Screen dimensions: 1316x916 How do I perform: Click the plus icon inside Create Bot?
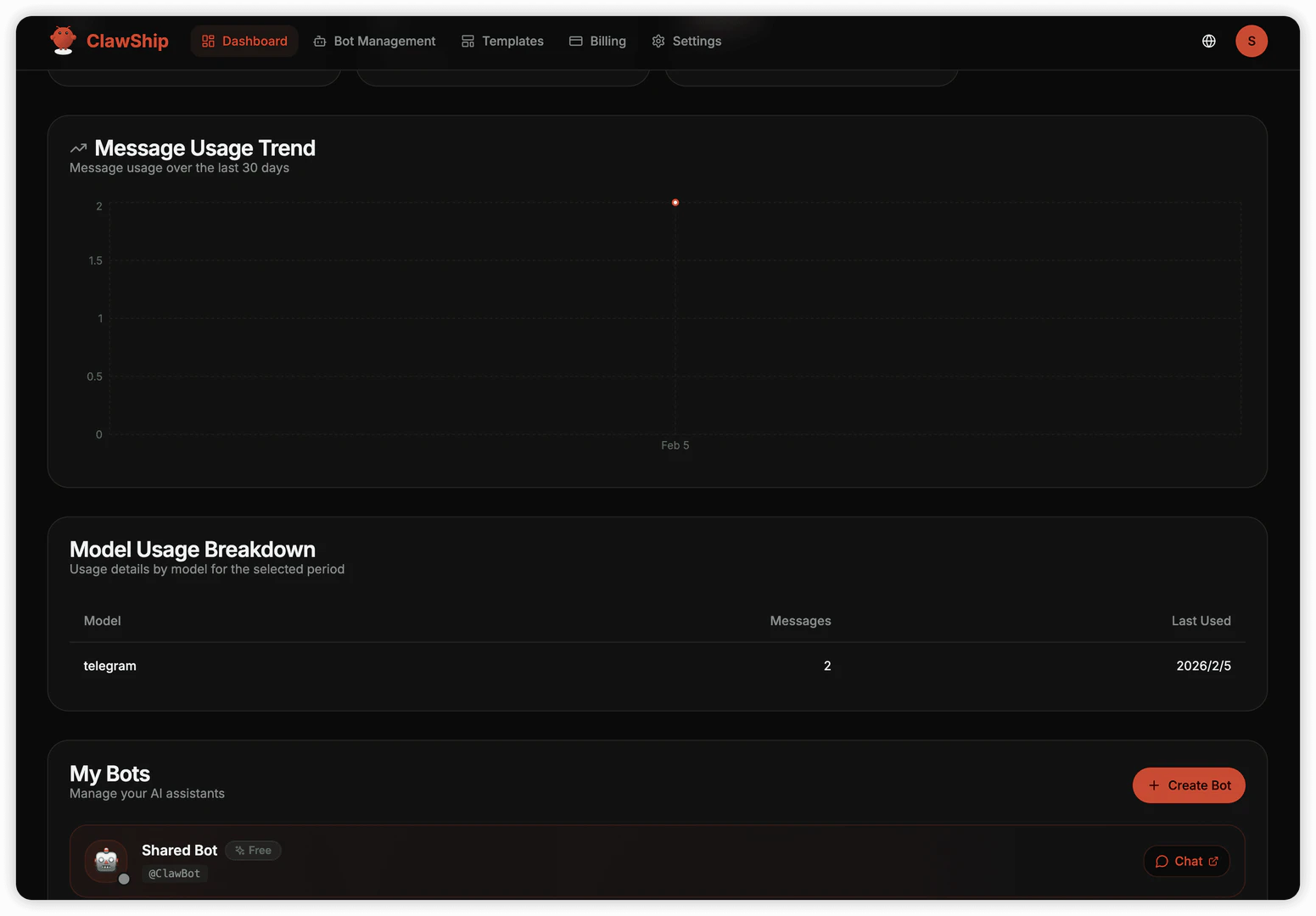pos(1154,785)
